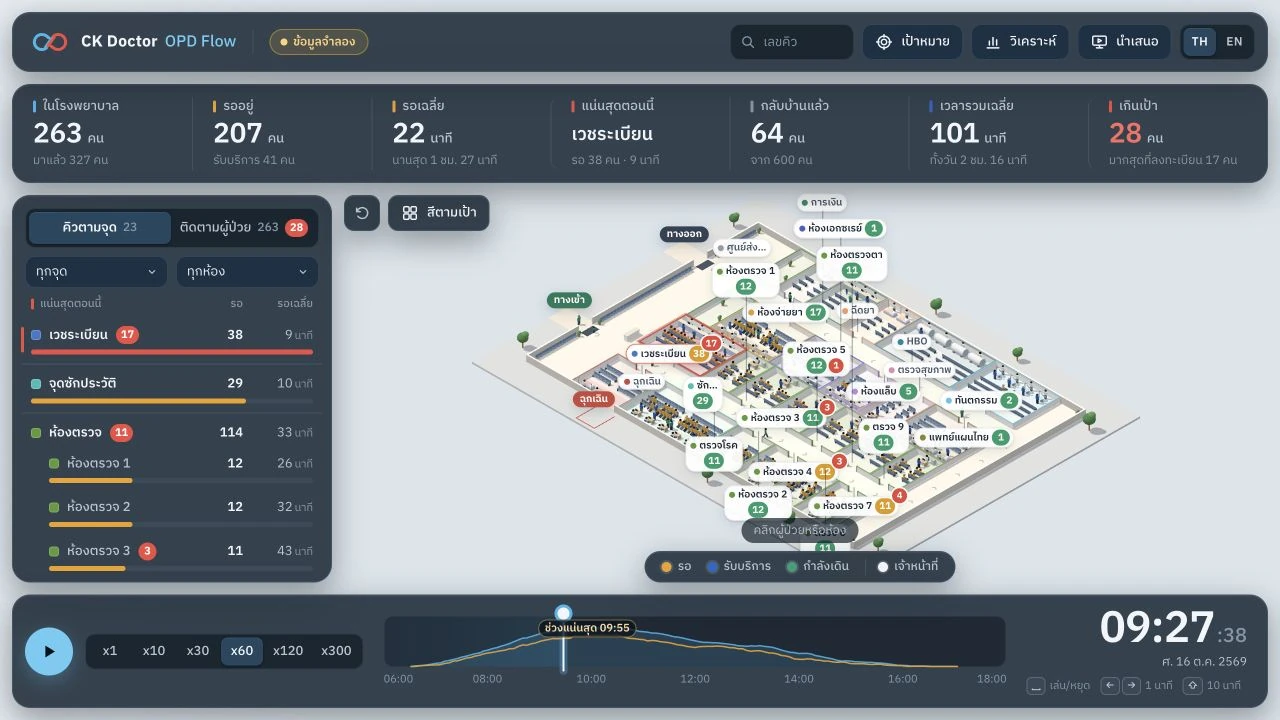Set playback speed to x1
The width and height of the screenshot is (1280, 720).
(x=110, y=651)
